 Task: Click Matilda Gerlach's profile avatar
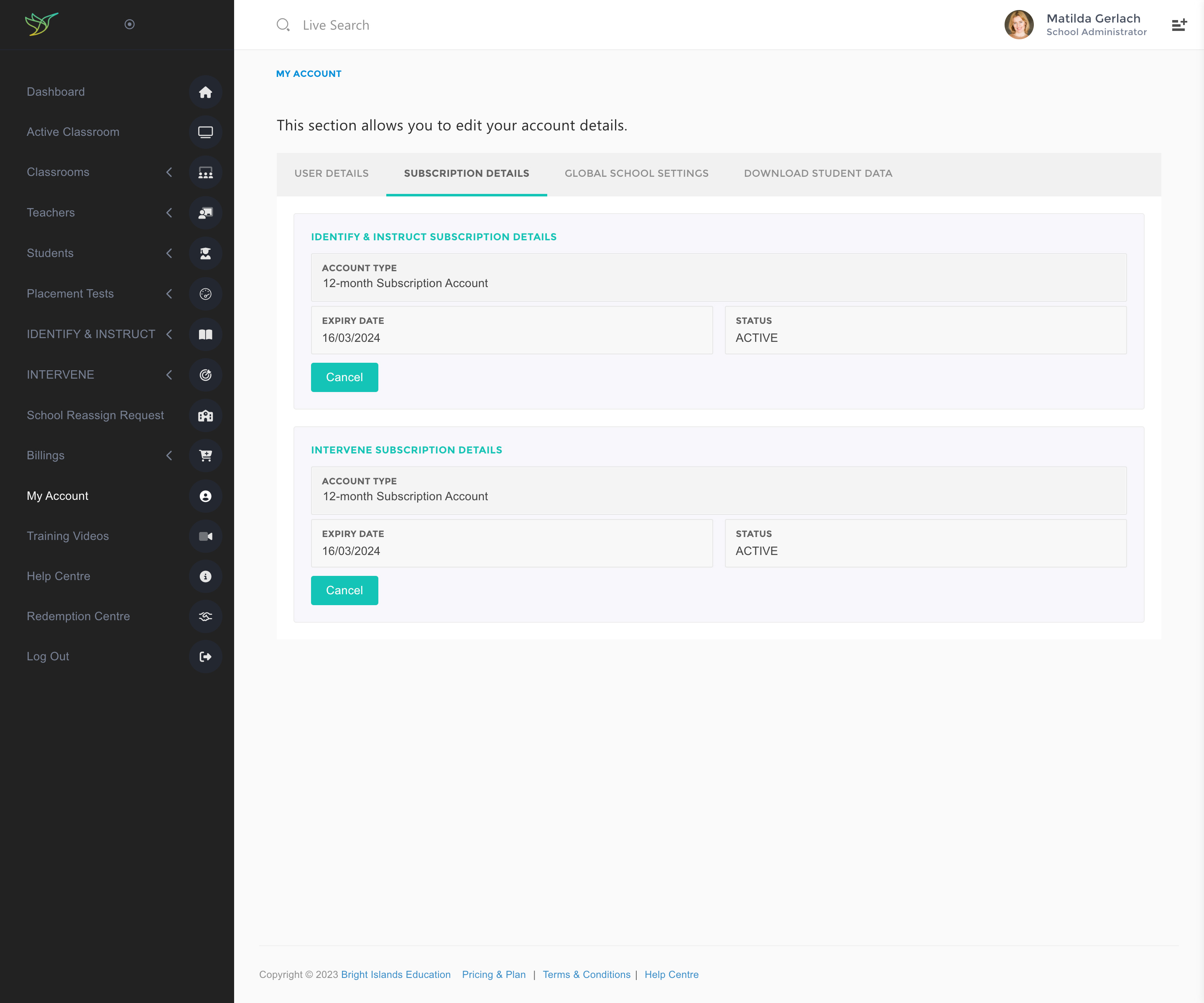click(x=1018, y=25)
